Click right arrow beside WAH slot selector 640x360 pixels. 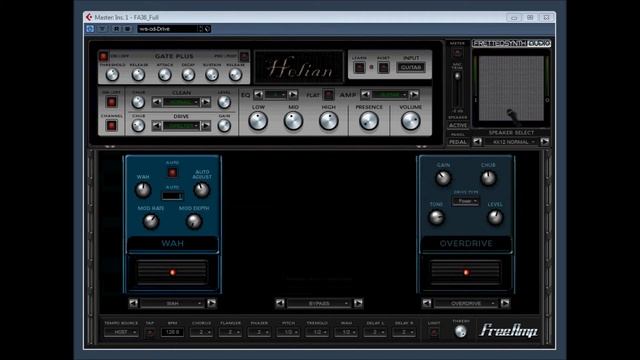coord(211,303)
